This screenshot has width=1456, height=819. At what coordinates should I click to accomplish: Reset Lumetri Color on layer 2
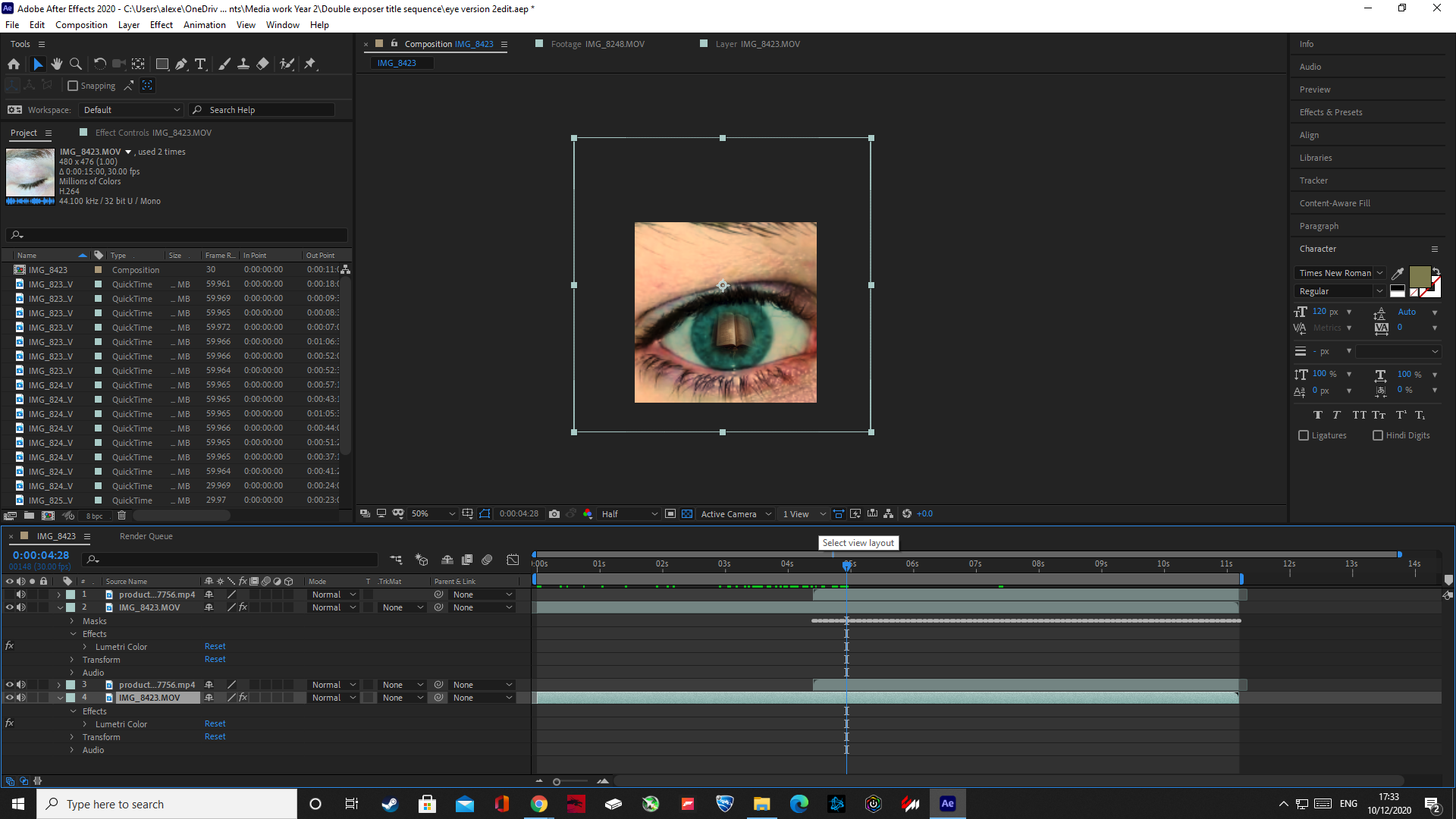click(215, 647)
